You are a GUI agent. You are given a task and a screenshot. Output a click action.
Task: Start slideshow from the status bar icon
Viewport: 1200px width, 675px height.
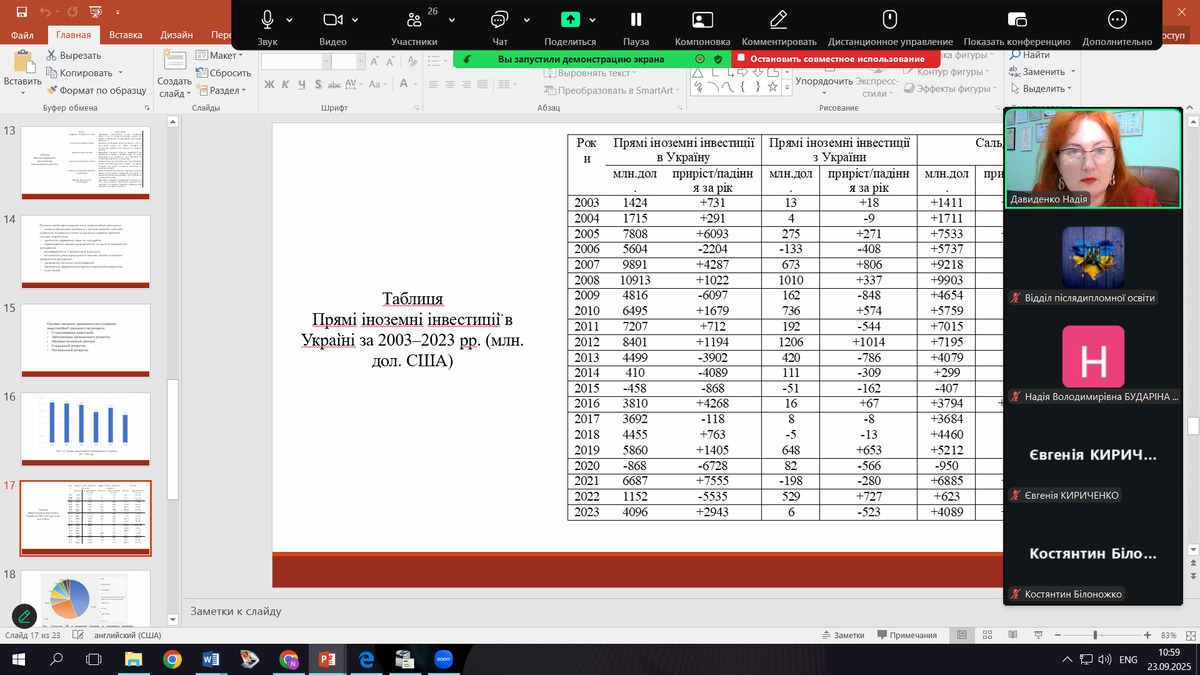1038,635
